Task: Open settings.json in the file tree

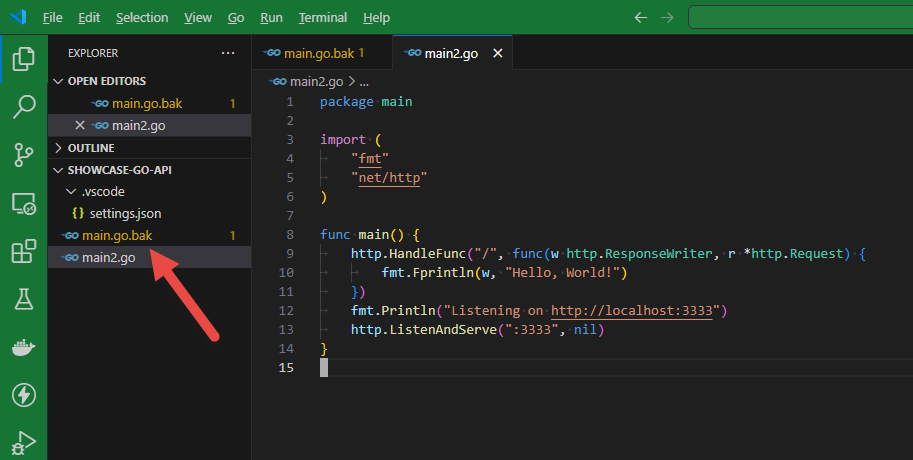Action: click(x=125, y=214)
